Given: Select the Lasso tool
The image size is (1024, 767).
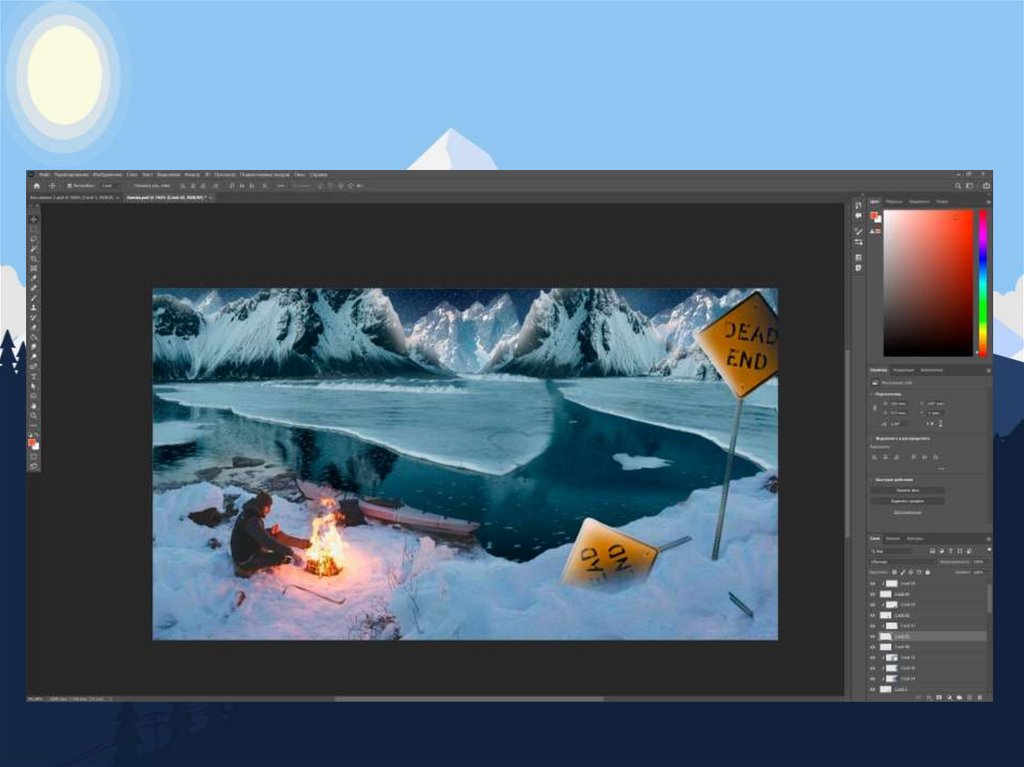Looking at the screenshot, I should point(34,239).
